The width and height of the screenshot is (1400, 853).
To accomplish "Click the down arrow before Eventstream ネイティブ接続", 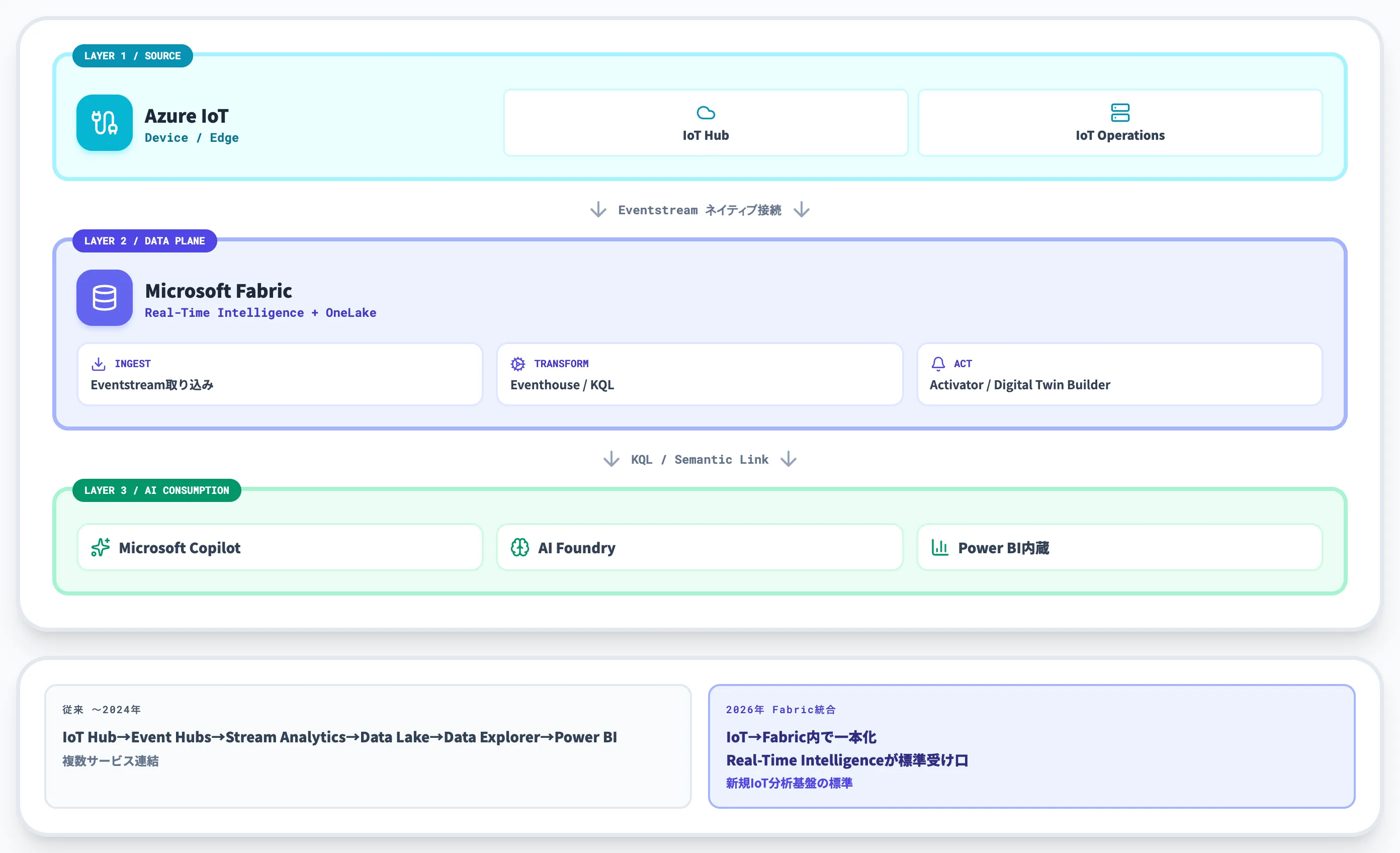I will 598,210.
